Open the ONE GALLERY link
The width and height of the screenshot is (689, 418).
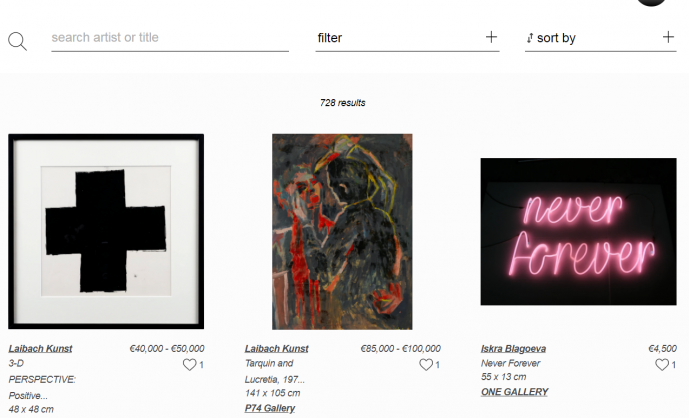[515, 392]
